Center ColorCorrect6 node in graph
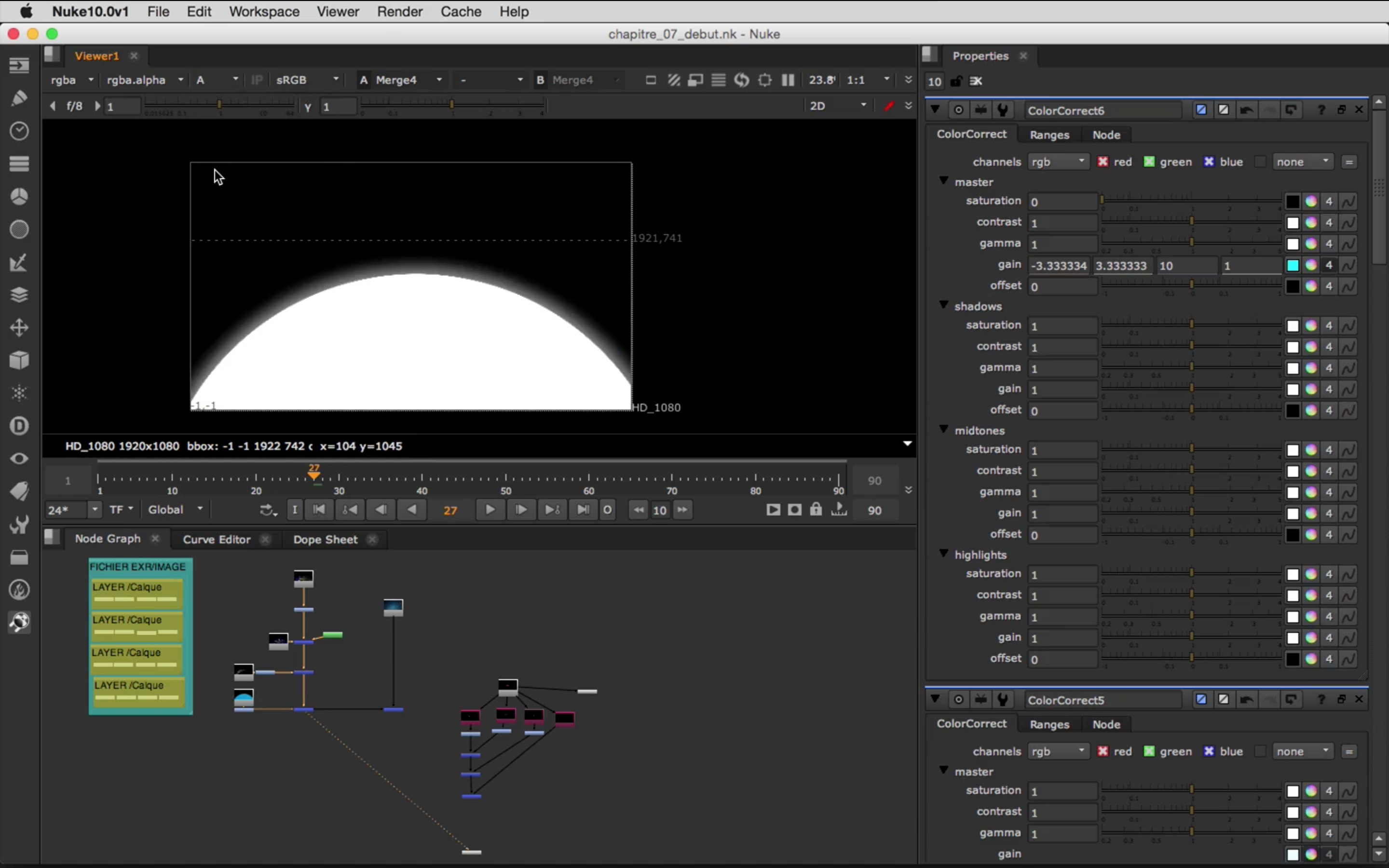Image resolution: width=1389 pixels, height=868 pixels. [x=958, y=109]
